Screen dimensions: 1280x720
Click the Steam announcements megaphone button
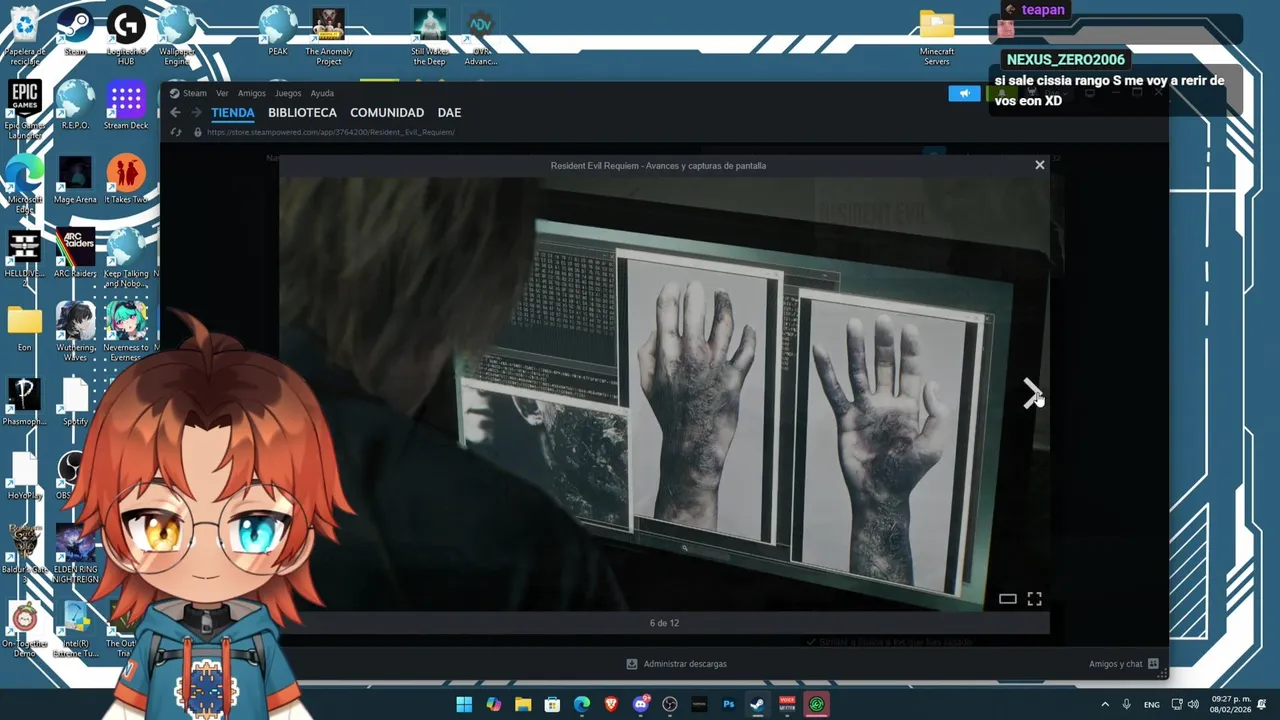[964, 94]
